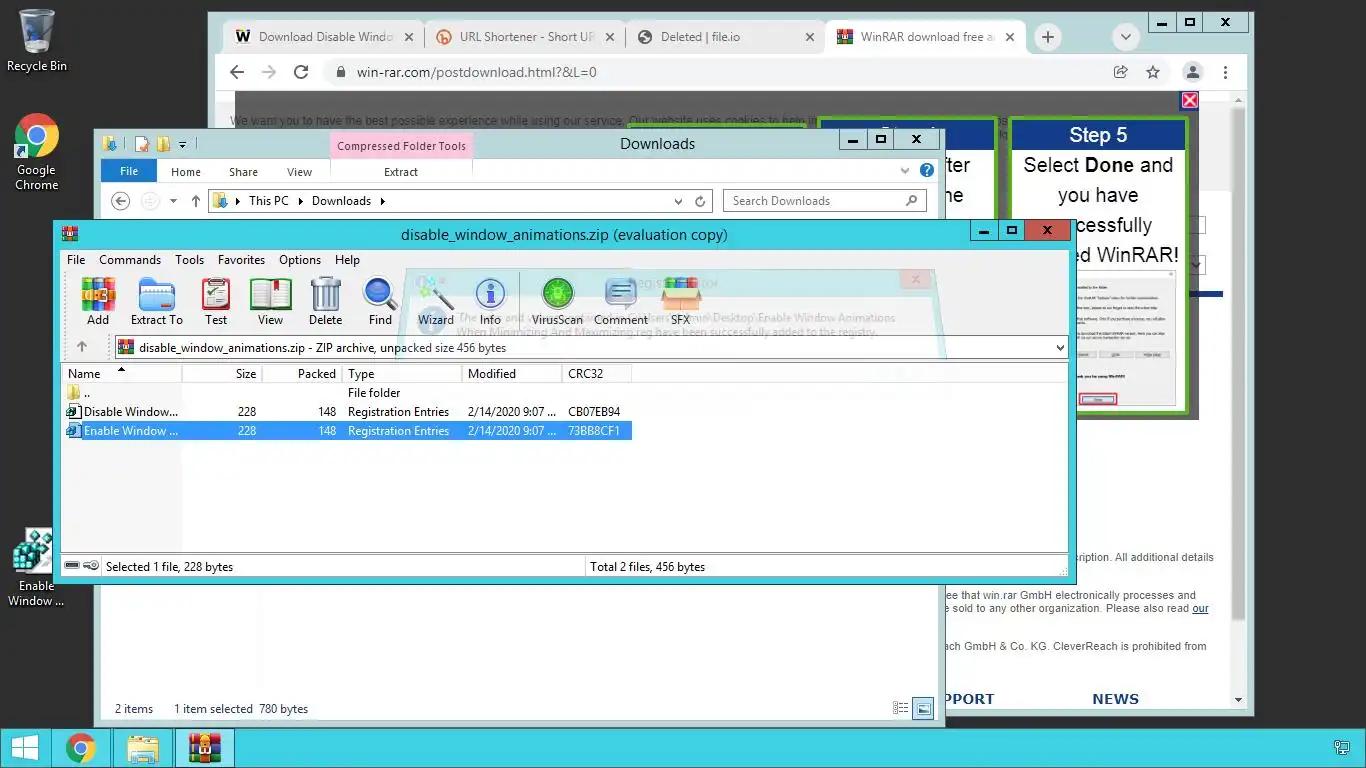Click the properties icon in Explorer quick access toolbar

coord(142,144)
